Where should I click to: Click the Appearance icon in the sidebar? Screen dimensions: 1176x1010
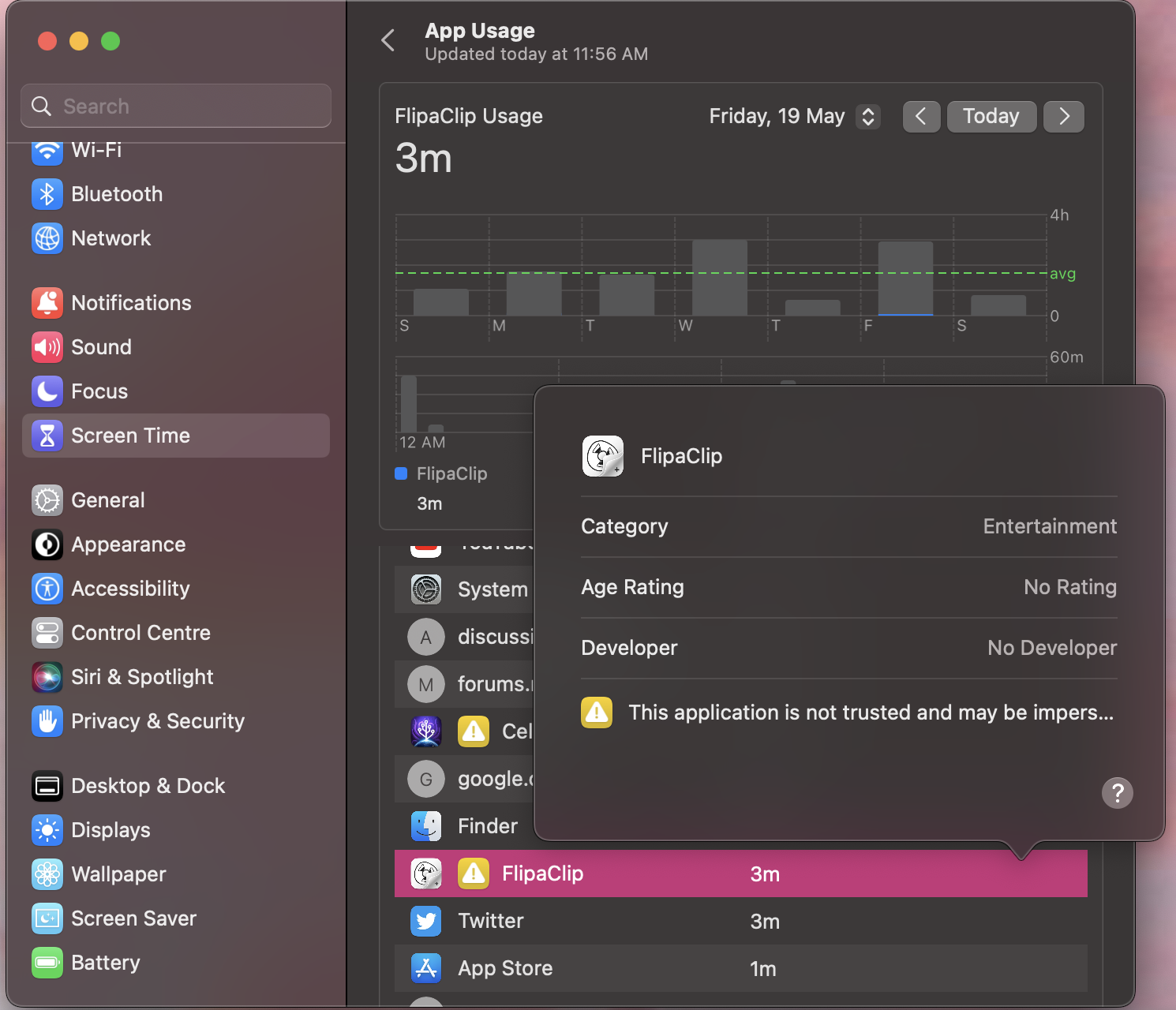click(x=47, y=544)
